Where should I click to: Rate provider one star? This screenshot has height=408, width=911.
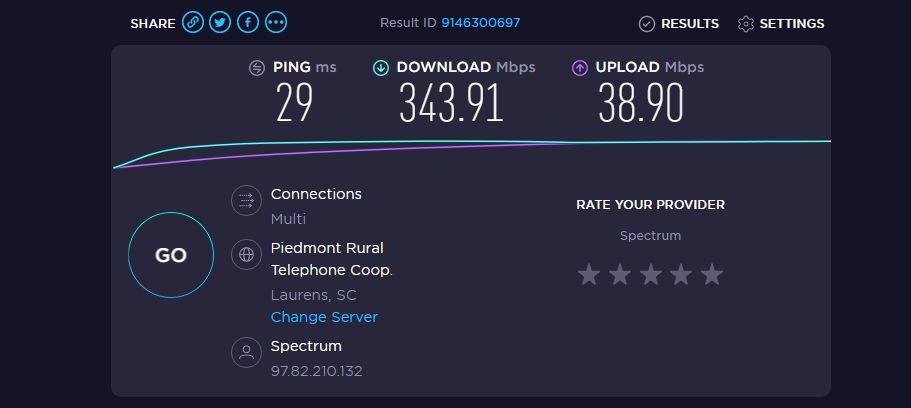(x=589, y=274)
